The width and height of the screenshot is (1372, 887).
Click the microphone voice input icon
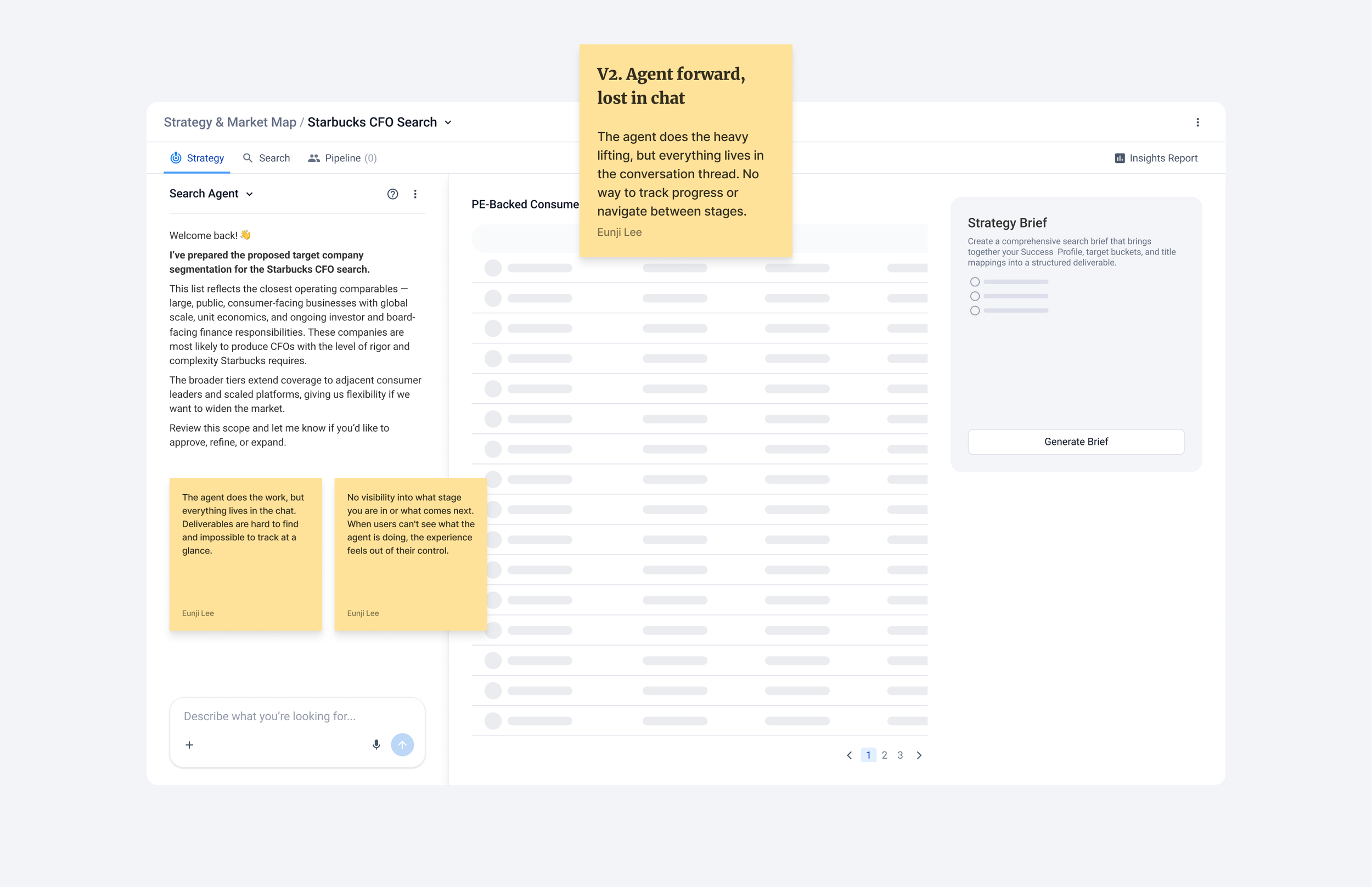click(376, 745)
